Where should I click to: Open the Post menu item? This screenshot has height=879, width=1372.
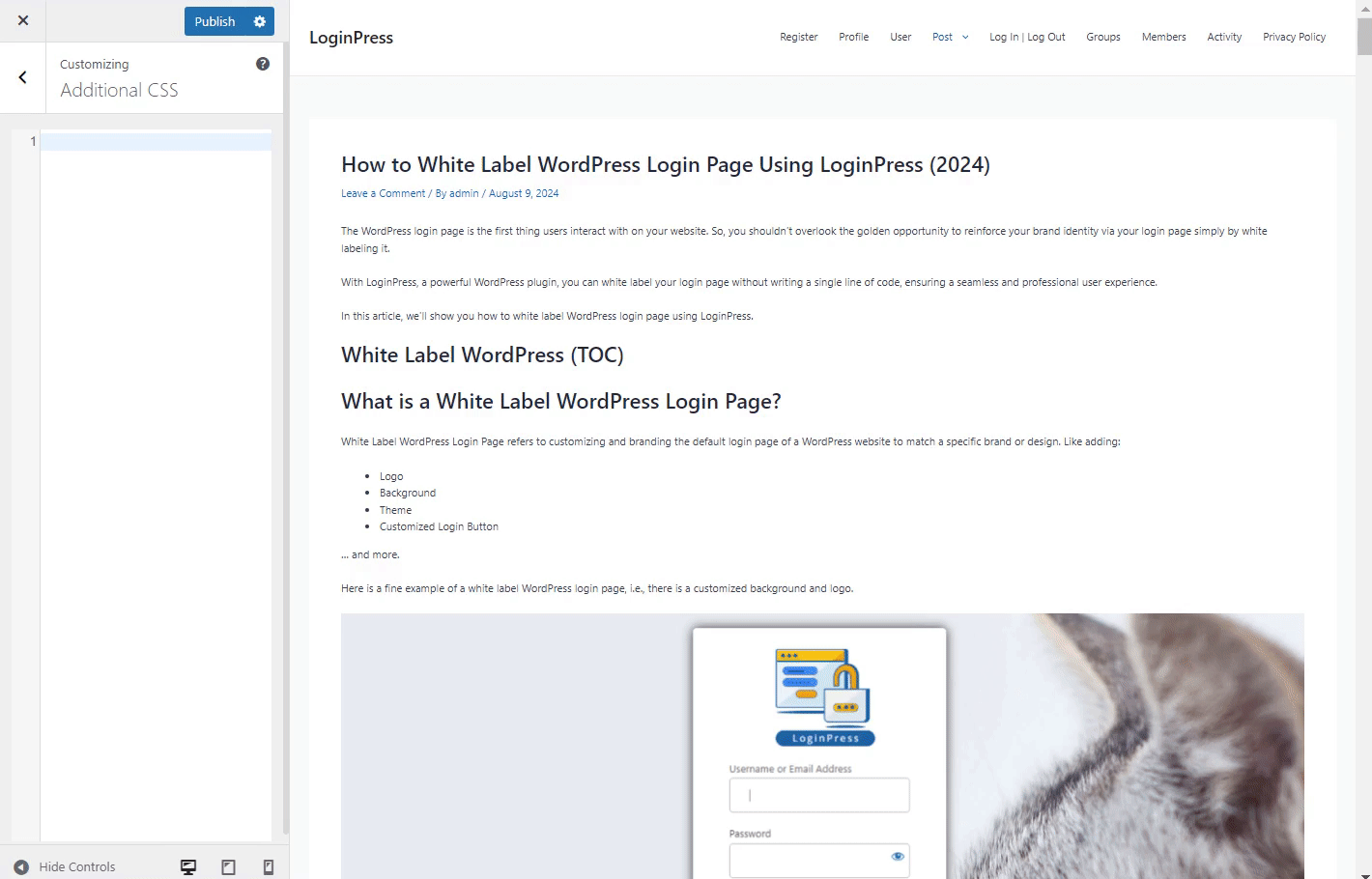point(942,37)
